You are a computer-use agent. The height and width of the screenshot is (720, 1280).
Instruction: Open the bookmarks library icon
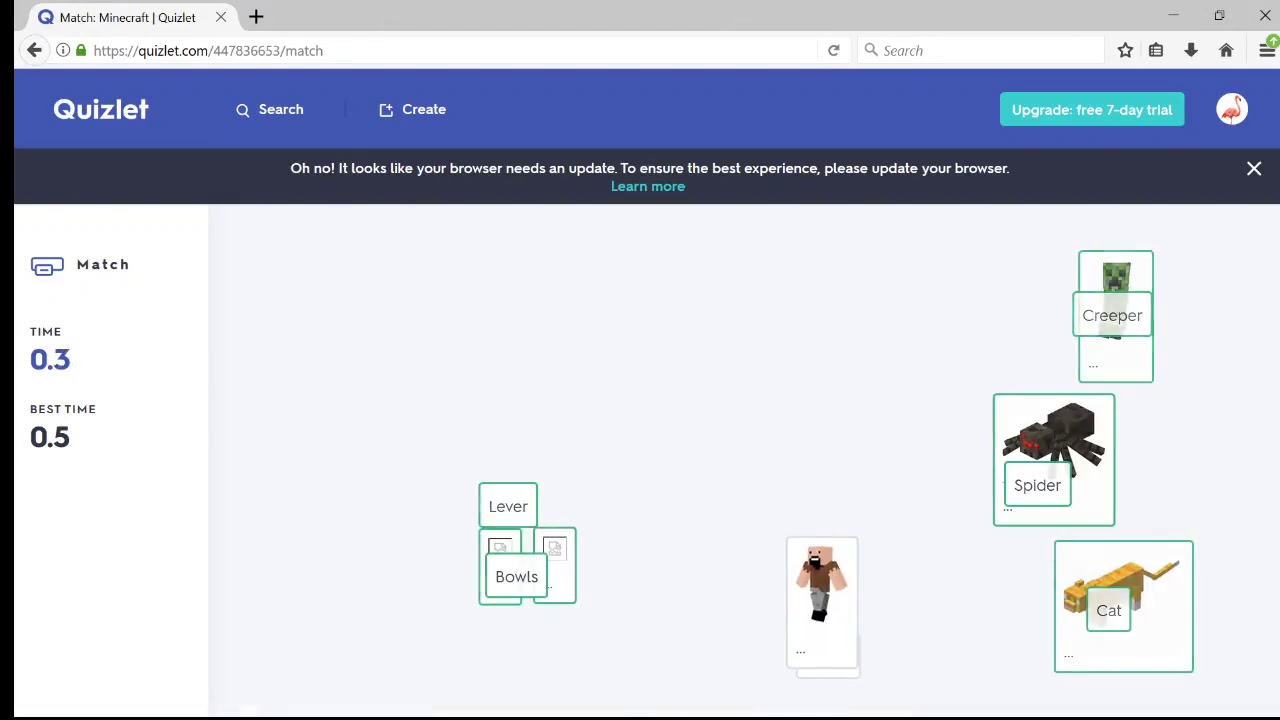tap(1156, 50)
